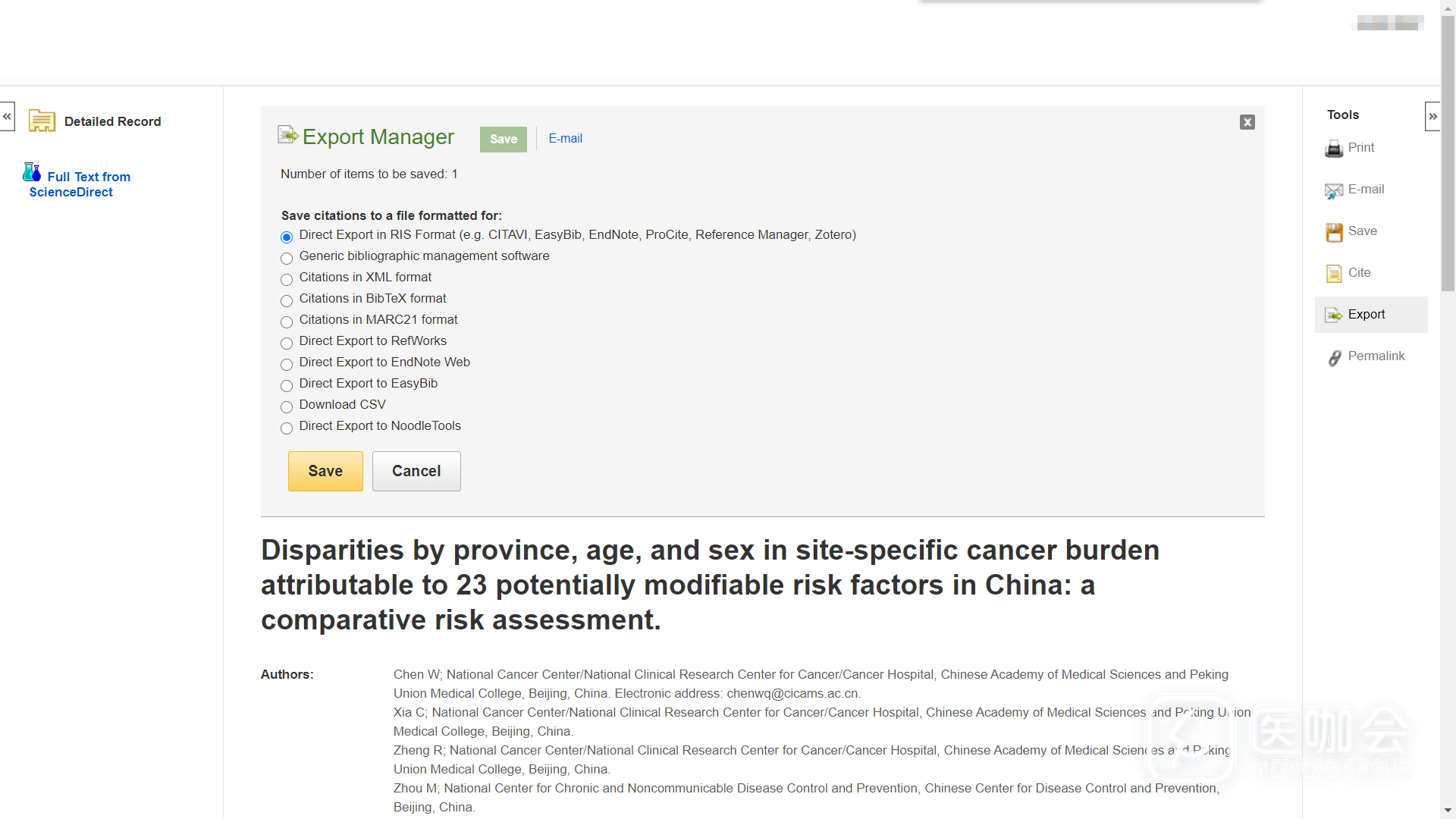The image size is (1456, 819).
Task: Click the E-mail envelope icon in Tools
Action: pos(1333,190)
